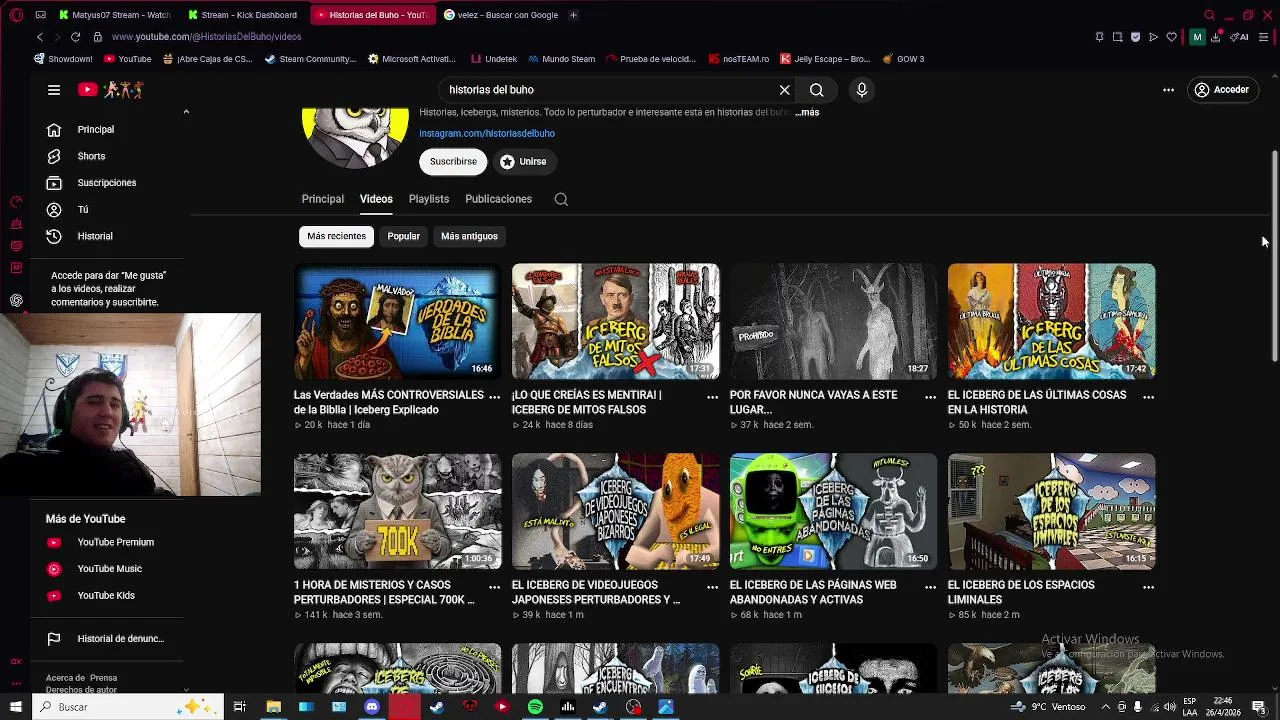This screenshot has height=720, width=1280.
Task: Open options for Espacios Liminales video
Action: [x=1148, y=587]
